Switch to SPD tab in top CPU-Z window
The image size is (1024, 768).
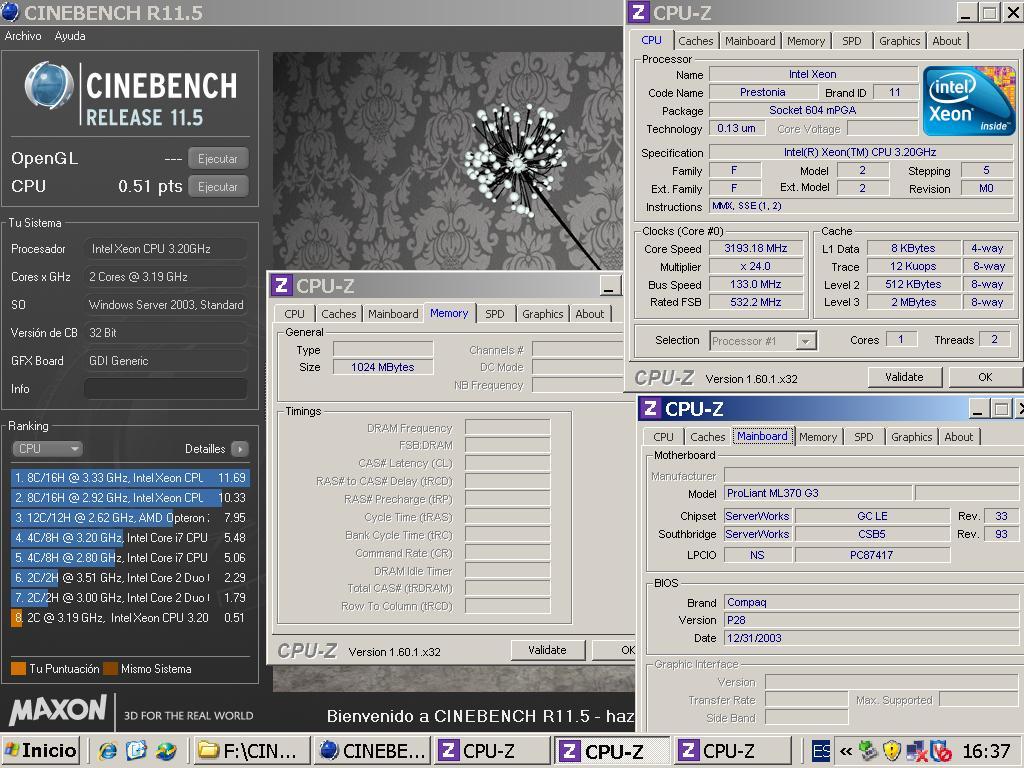point(852,41)
